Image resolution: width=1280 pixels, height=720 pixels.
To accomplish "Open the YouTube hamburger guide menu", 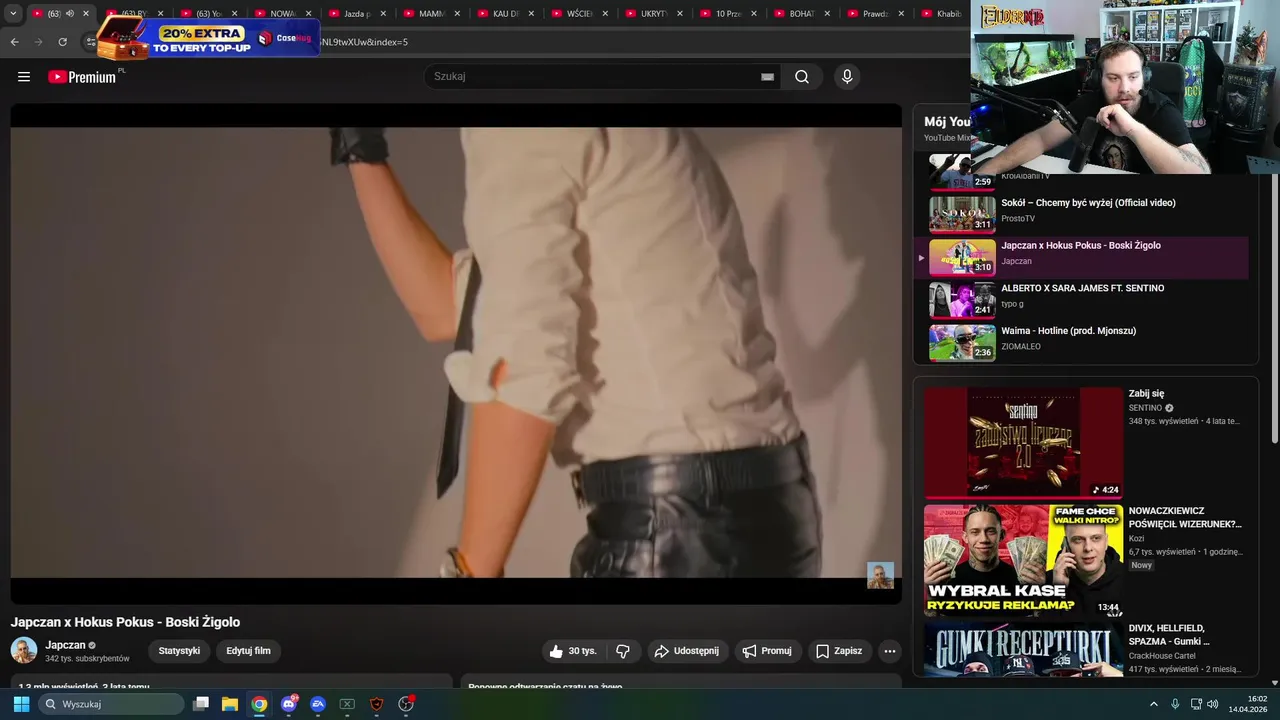I will point(24,77).
